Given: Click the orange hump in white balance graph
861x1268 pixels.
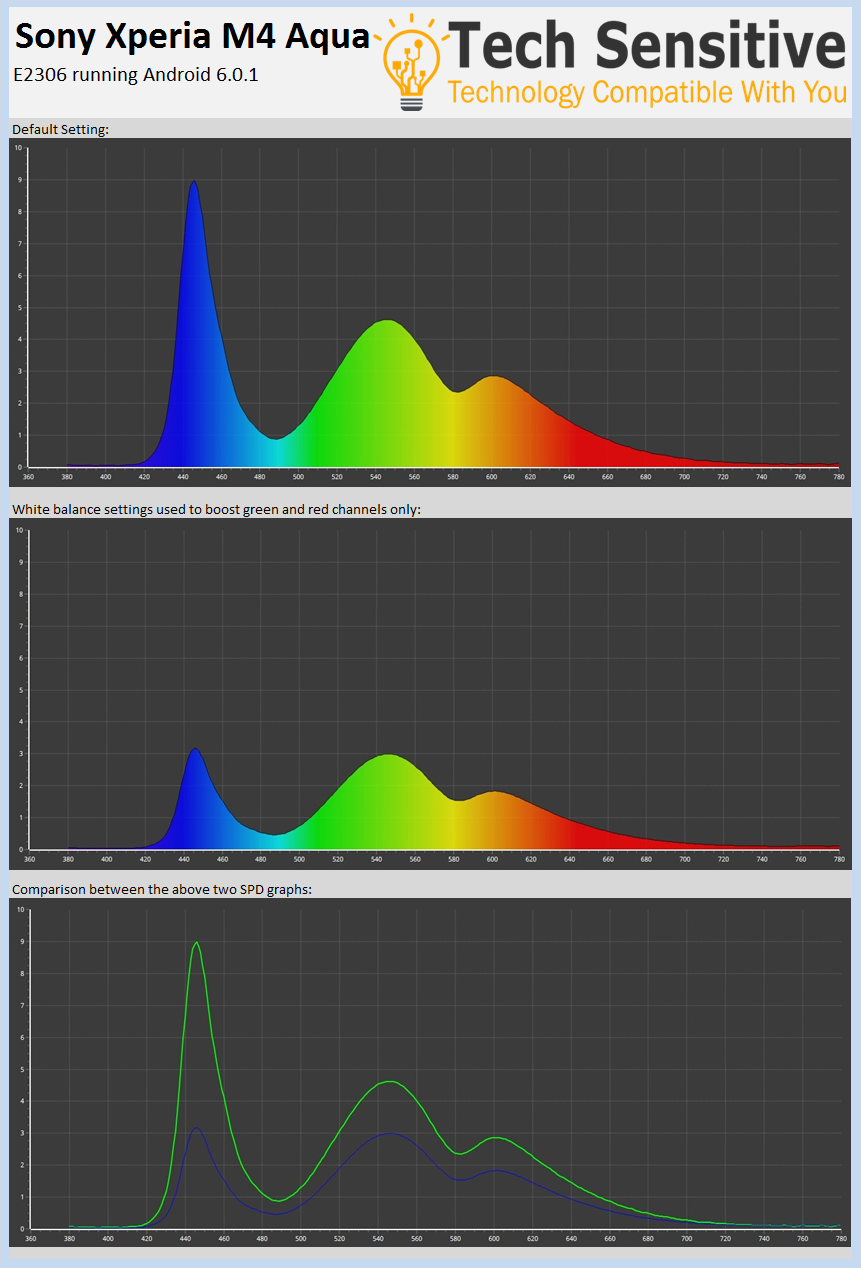Looking at the screenshot, I should pyautogui.click(x=494, y=820).
